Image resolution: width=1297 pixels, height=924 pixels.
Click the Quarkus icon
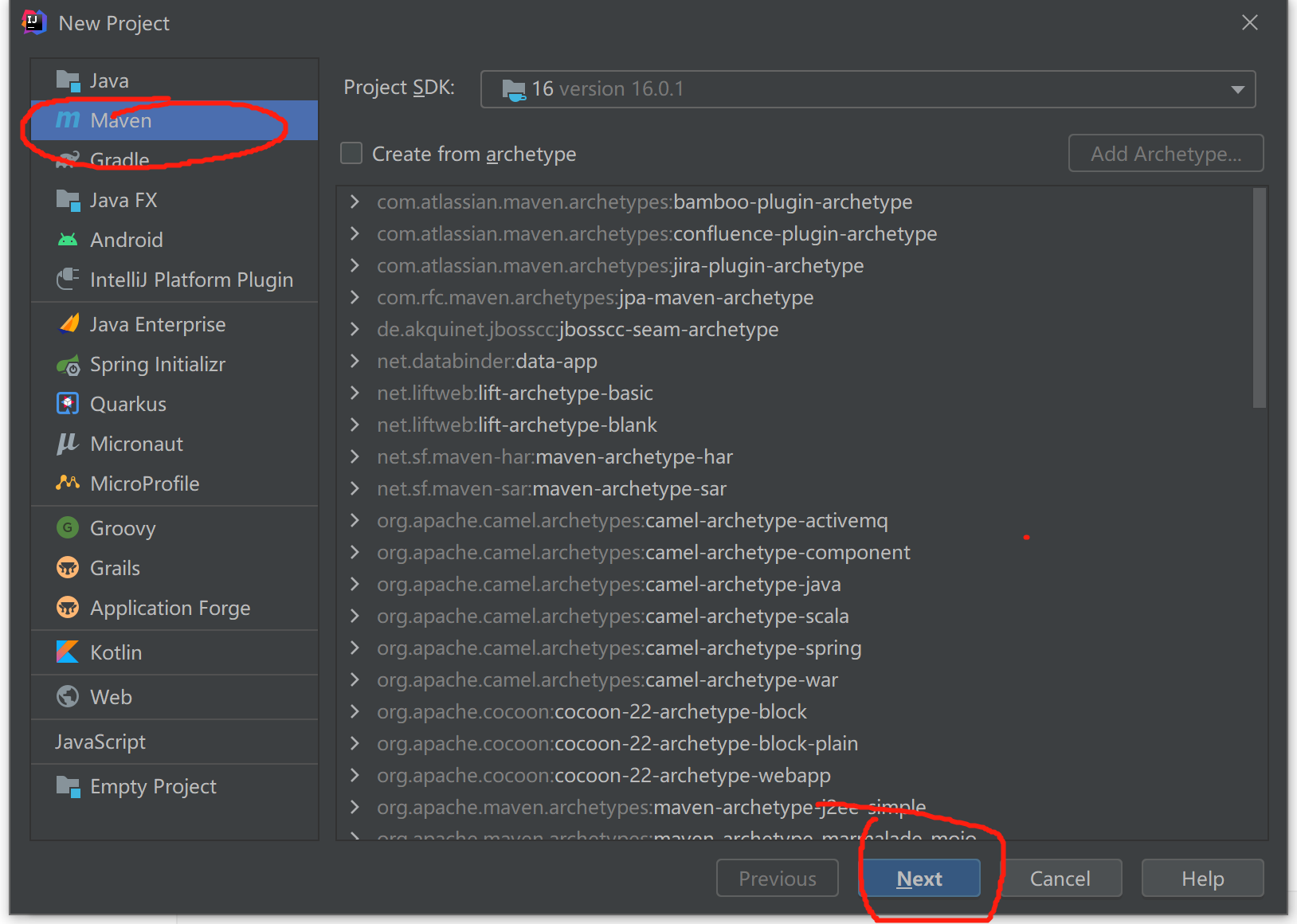click(69, 404)
